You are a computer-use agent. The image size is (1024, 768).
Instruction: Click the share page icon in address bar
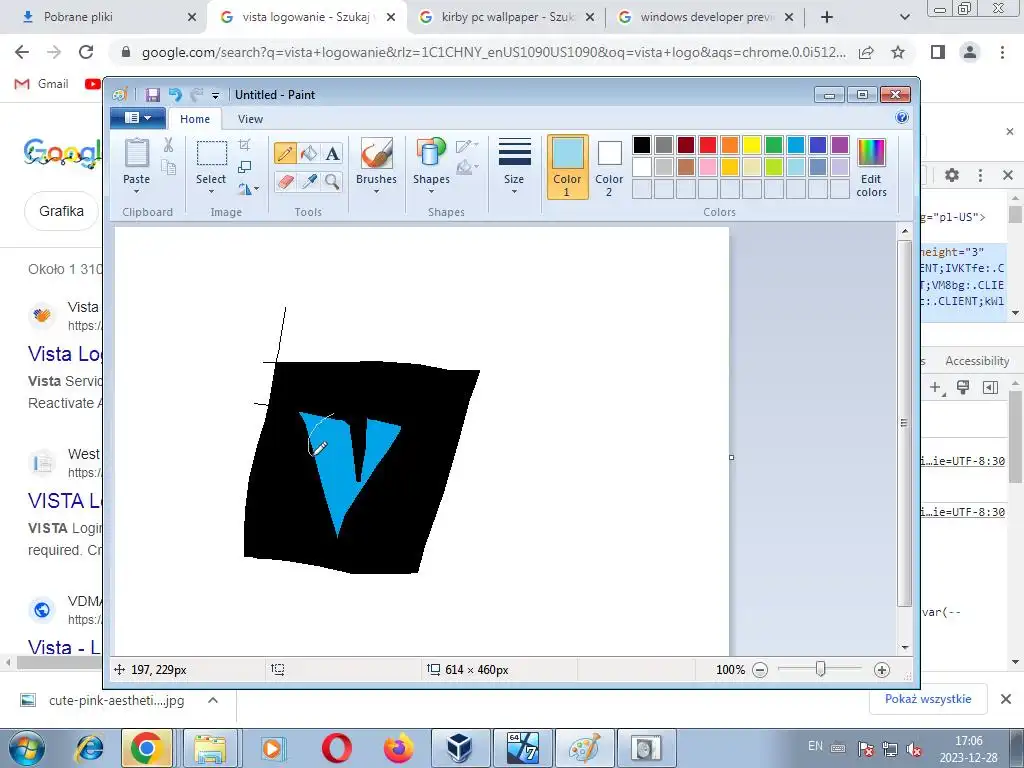coord(867,52)
